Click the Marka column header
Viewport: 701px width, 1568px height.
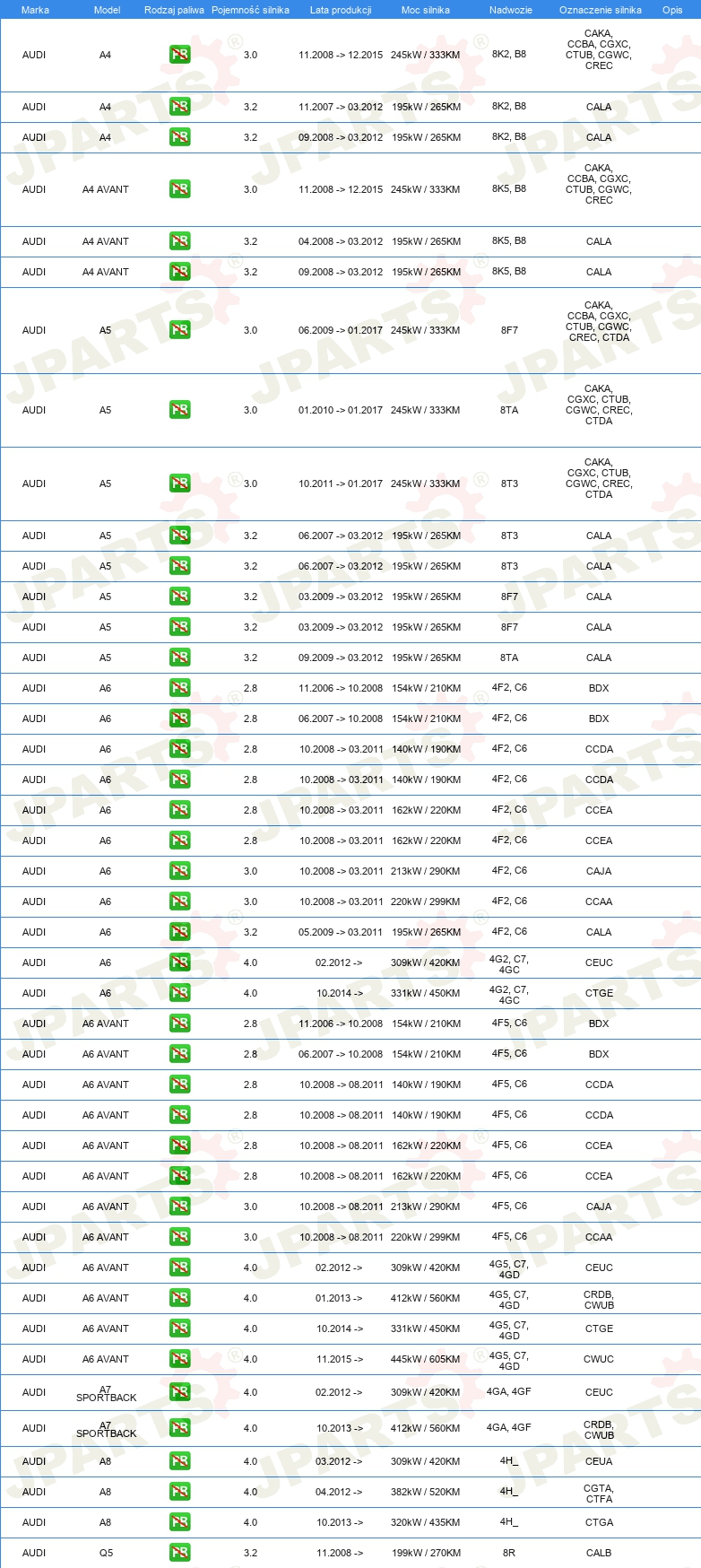[x=35, y=10]
